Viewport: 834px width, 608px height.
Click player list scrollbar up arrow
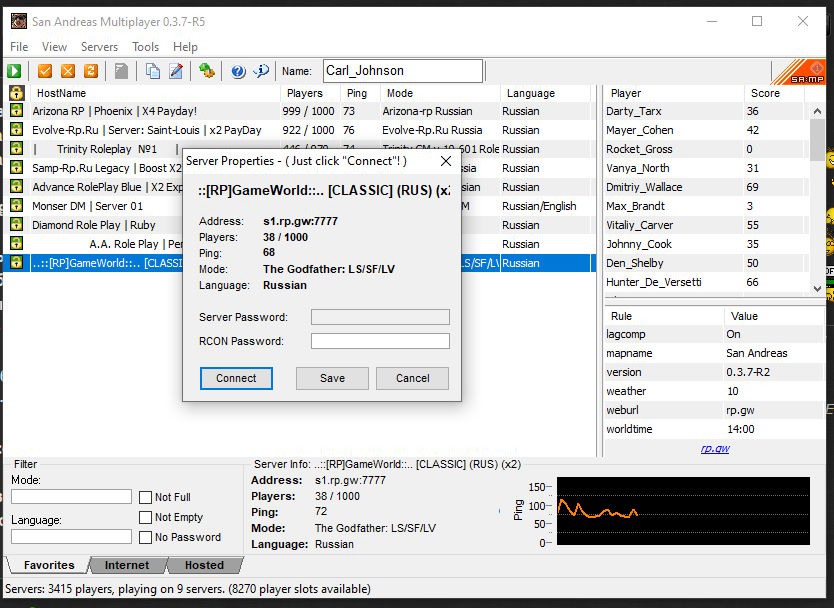818,111
